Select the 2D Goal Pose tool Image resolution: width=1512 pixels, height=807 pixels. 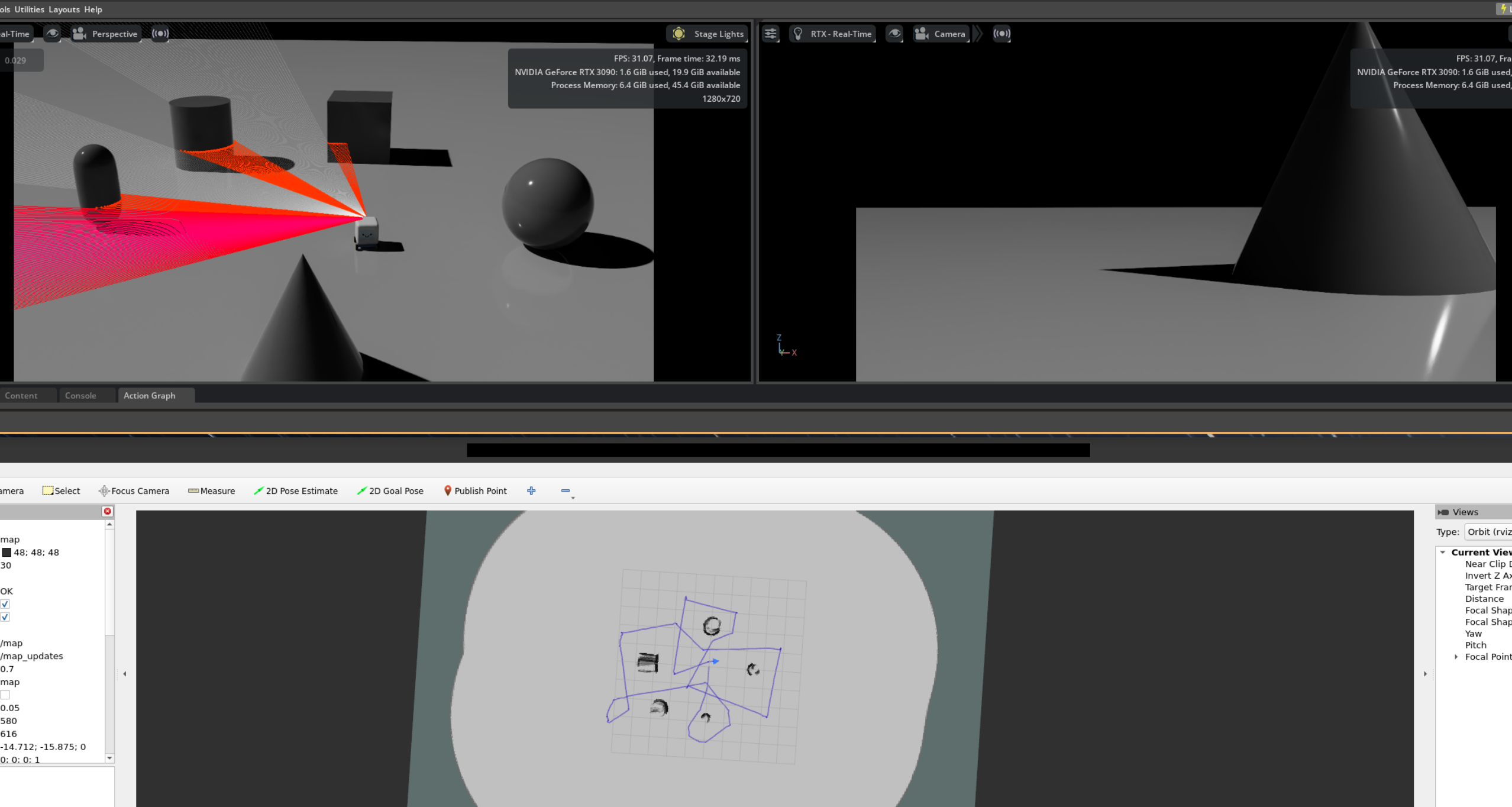pyautogui.click(x=390, y=490)
